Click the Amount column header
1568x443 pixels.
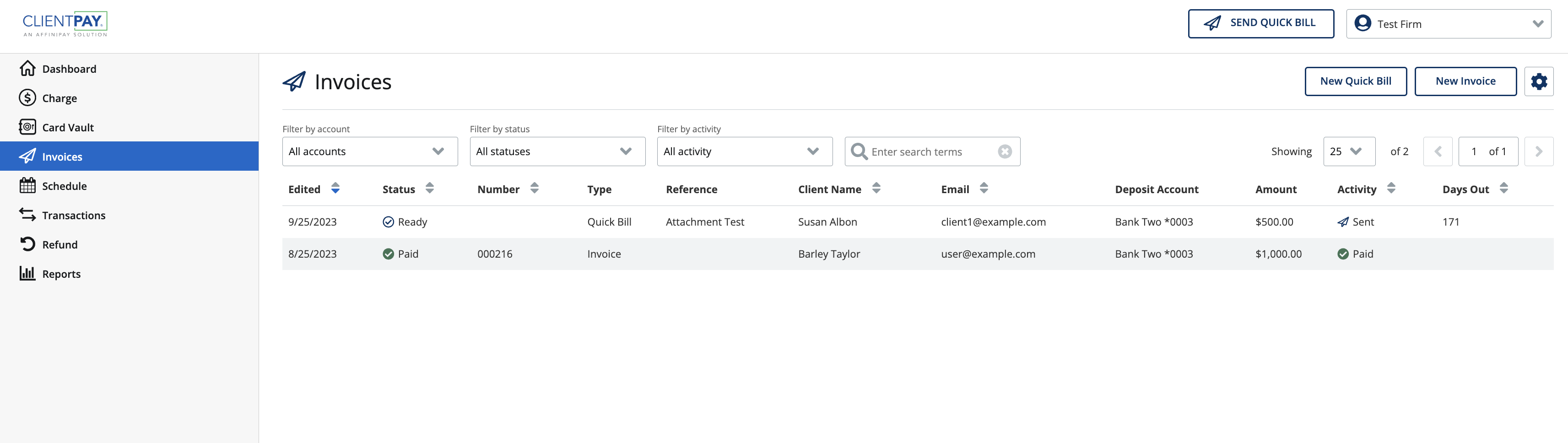pos(1276,189)
